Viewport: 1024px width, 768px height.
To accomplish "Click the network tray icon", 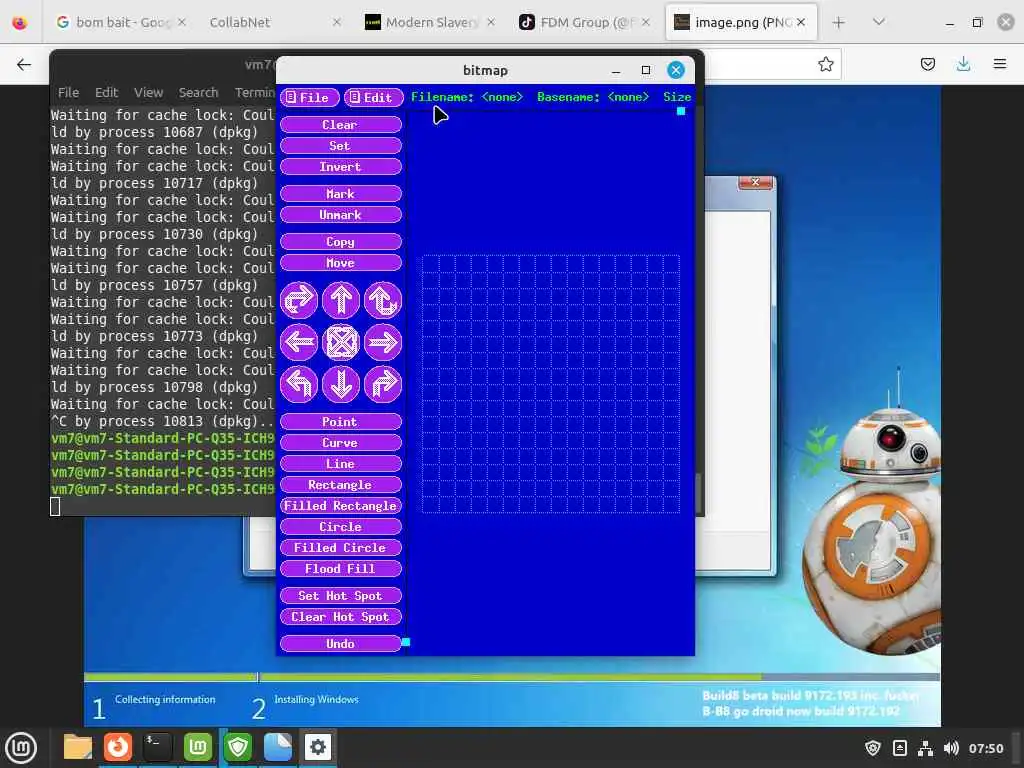I will coord(925,748).
